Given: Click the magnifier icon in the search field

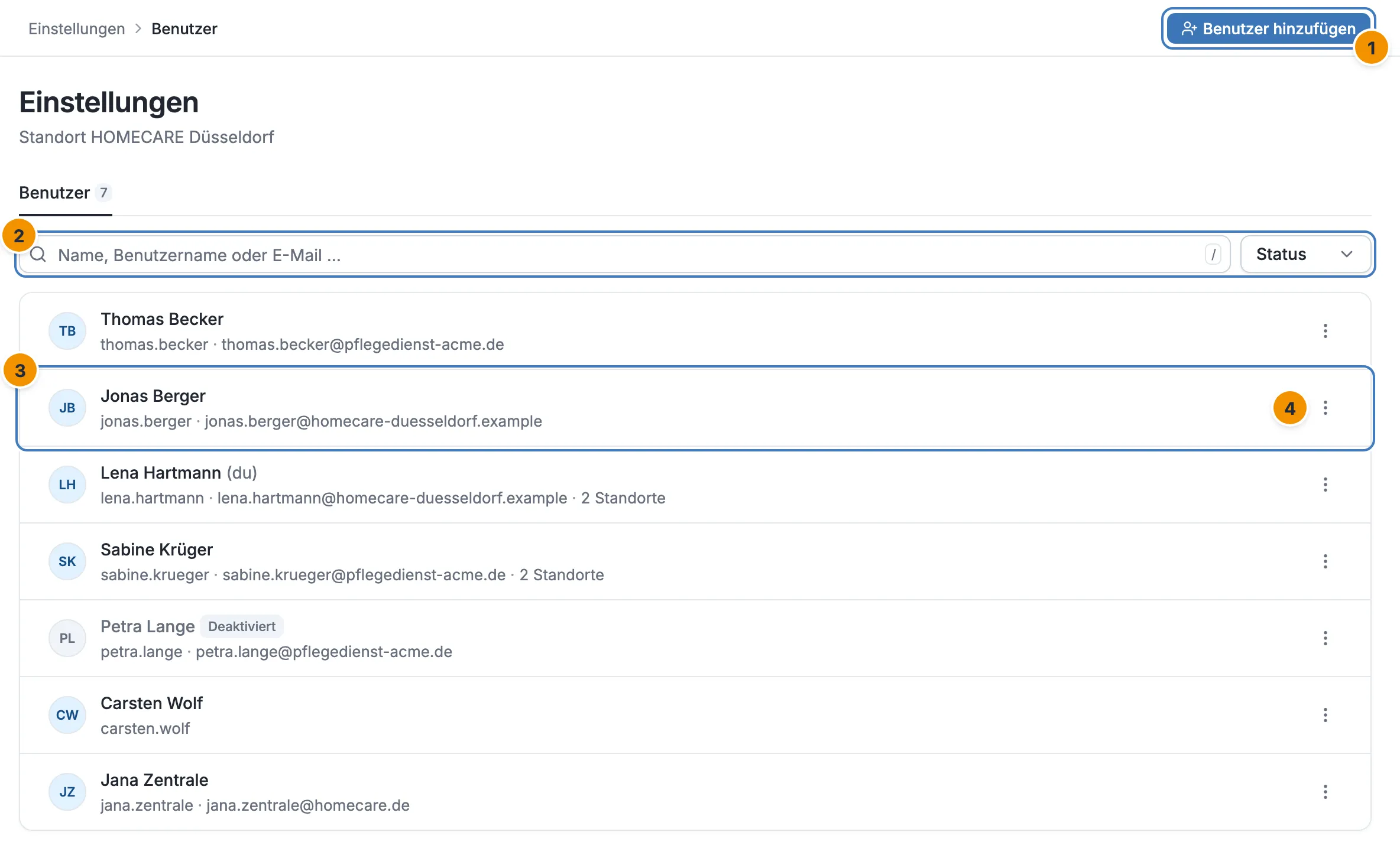Looking at the screenshot, I should pos(38,255).
